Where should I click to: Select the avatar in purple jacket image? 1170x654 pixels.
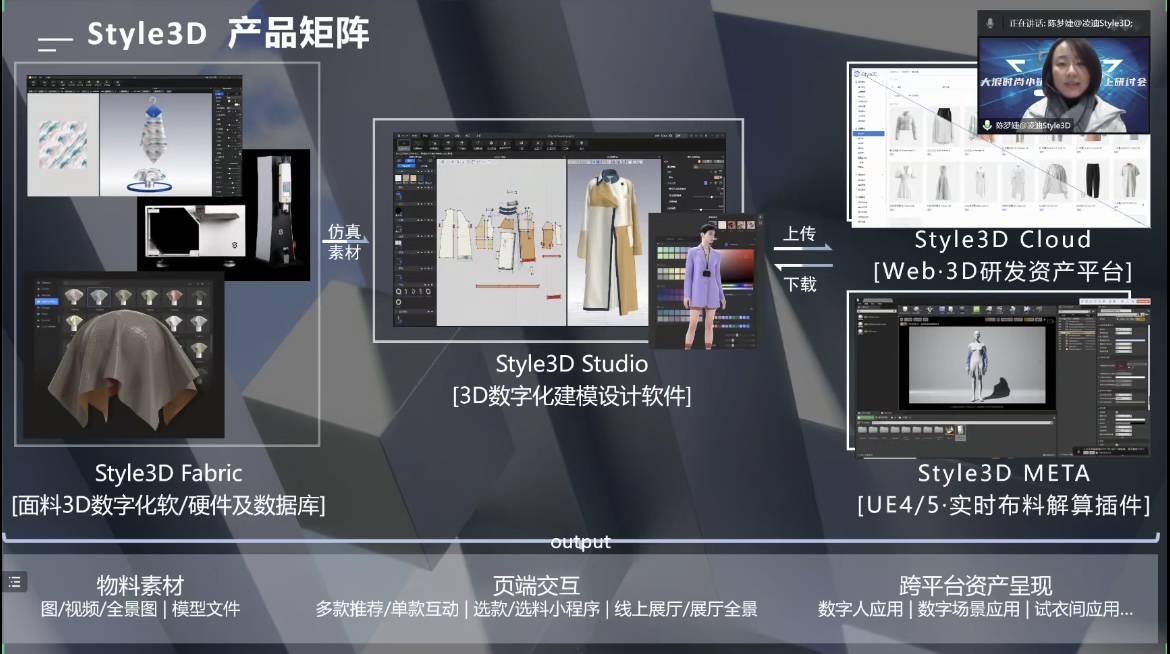coord(705,281)
